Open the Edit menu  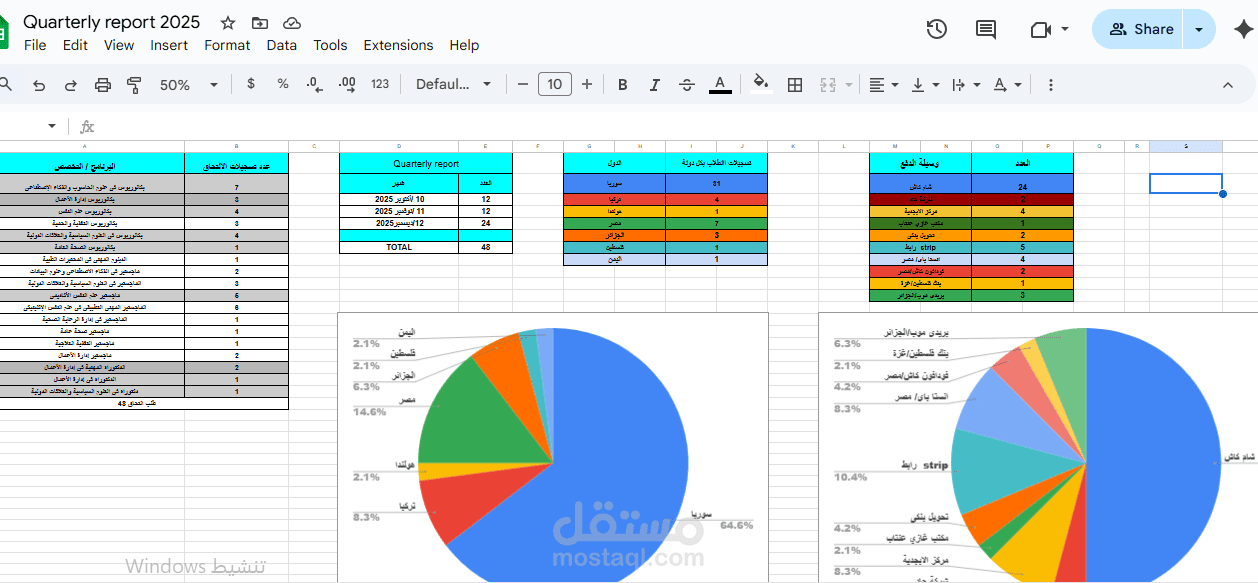tap(75, 45)
